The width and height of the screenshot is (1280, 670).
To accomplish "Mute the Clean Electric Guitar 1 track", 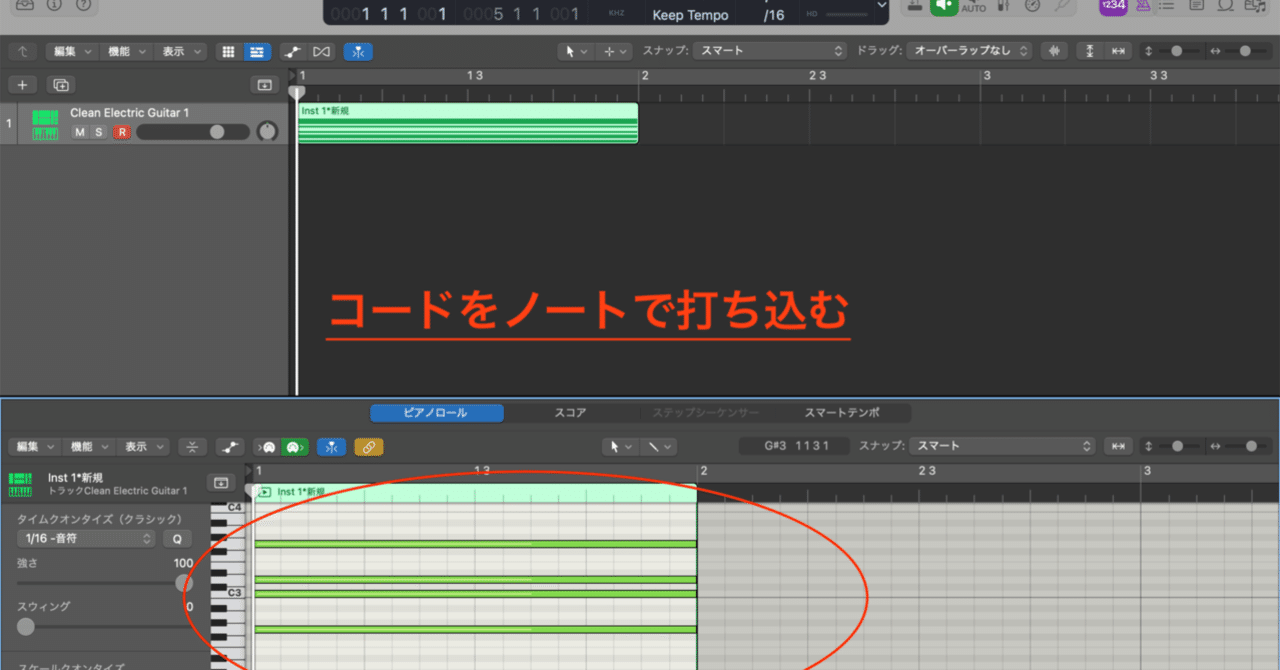I will point(79,132).
